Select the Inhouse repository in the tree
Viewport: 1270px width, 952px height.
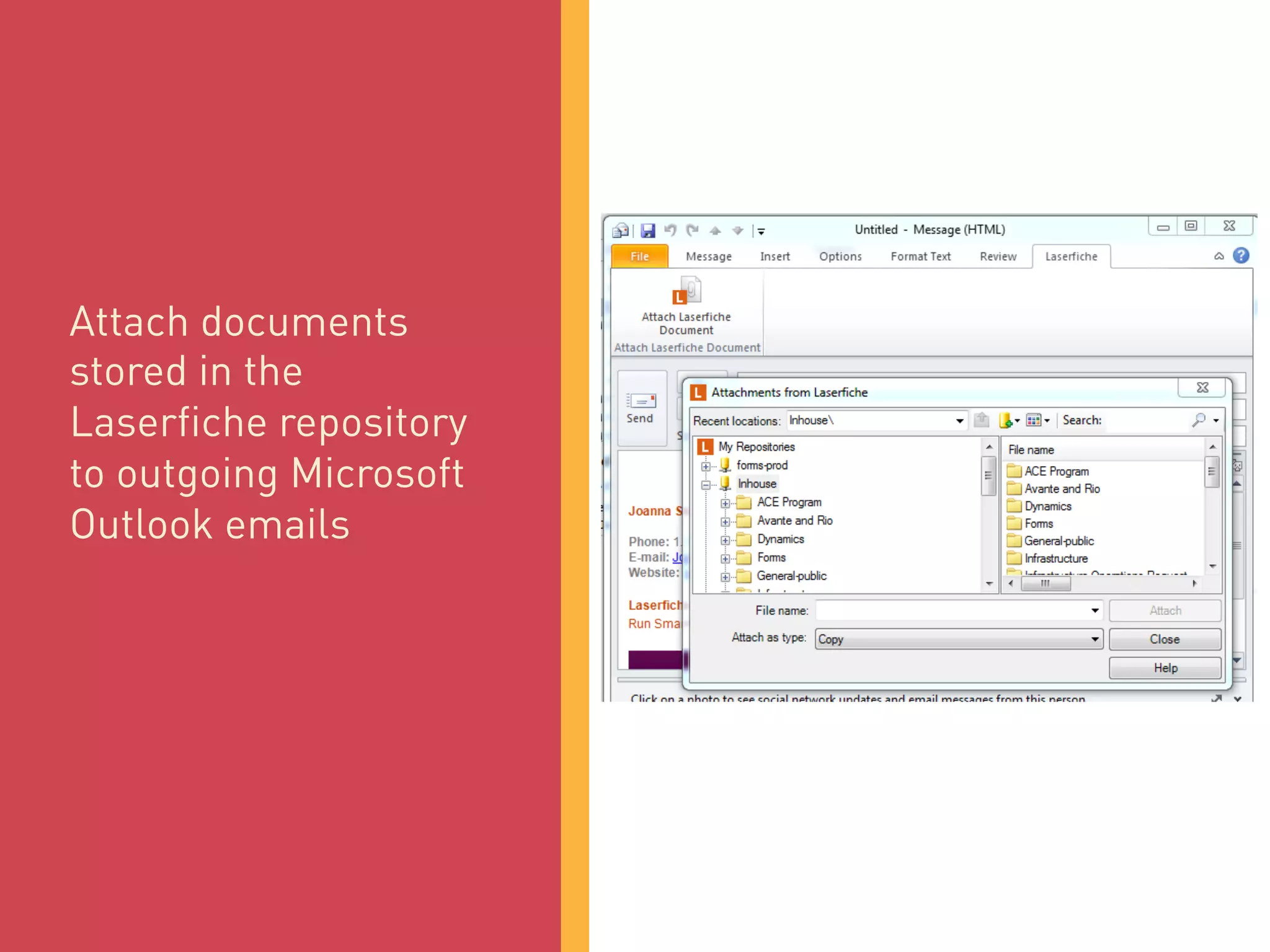757,483
